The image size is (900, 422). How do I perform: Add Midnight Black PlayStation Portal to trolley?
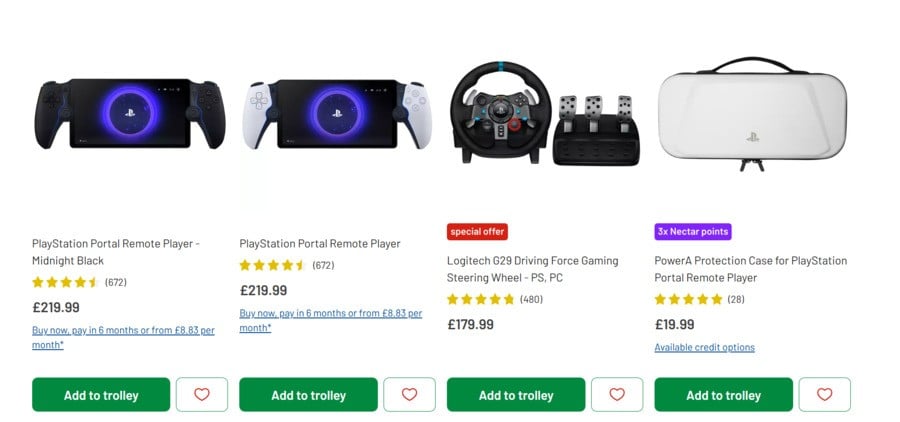tap(101, 394)
